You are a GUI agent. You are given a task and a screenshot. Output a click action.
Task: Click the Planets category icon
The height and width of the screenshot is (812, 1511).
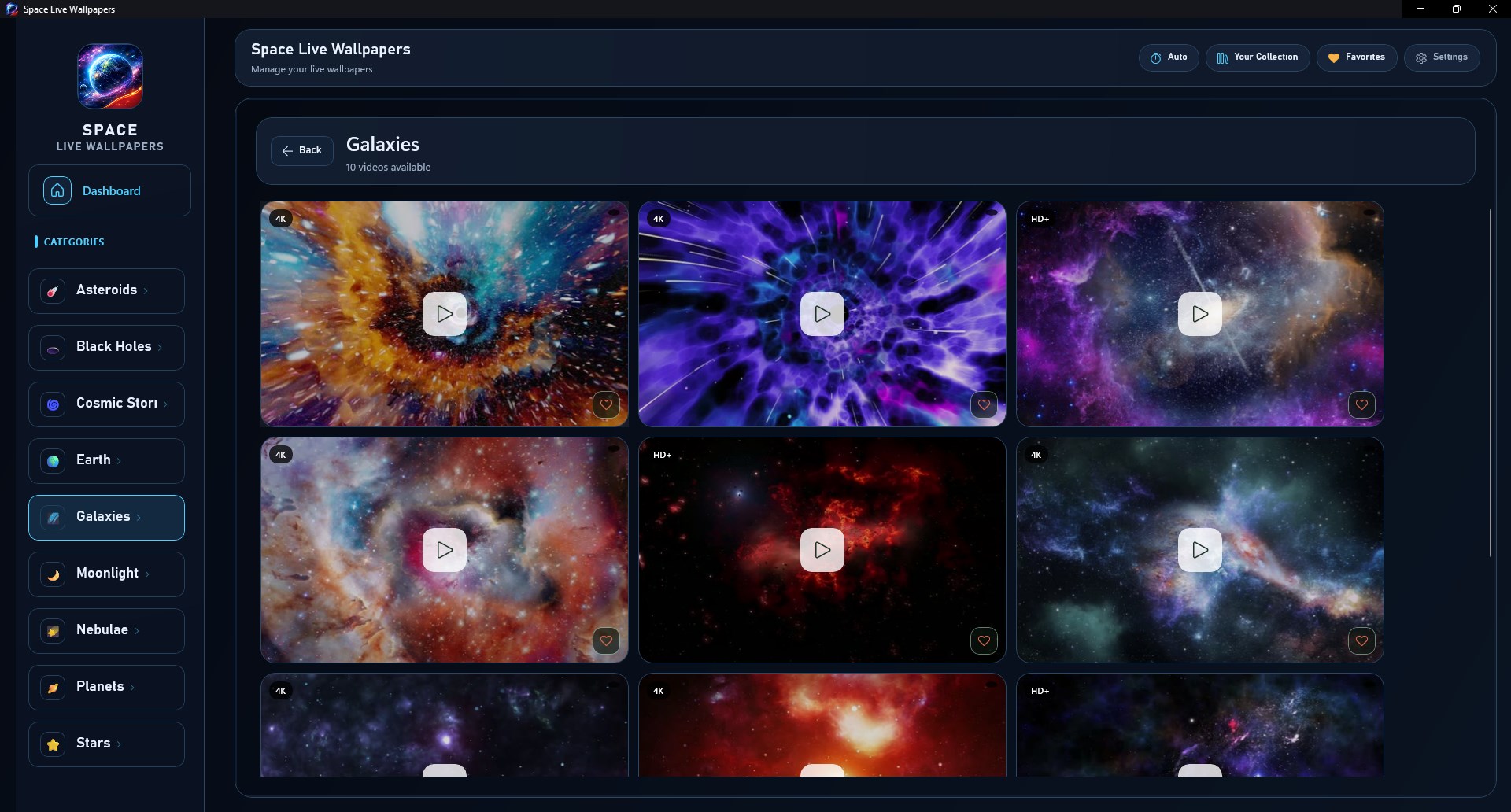(x=53, y=688)
